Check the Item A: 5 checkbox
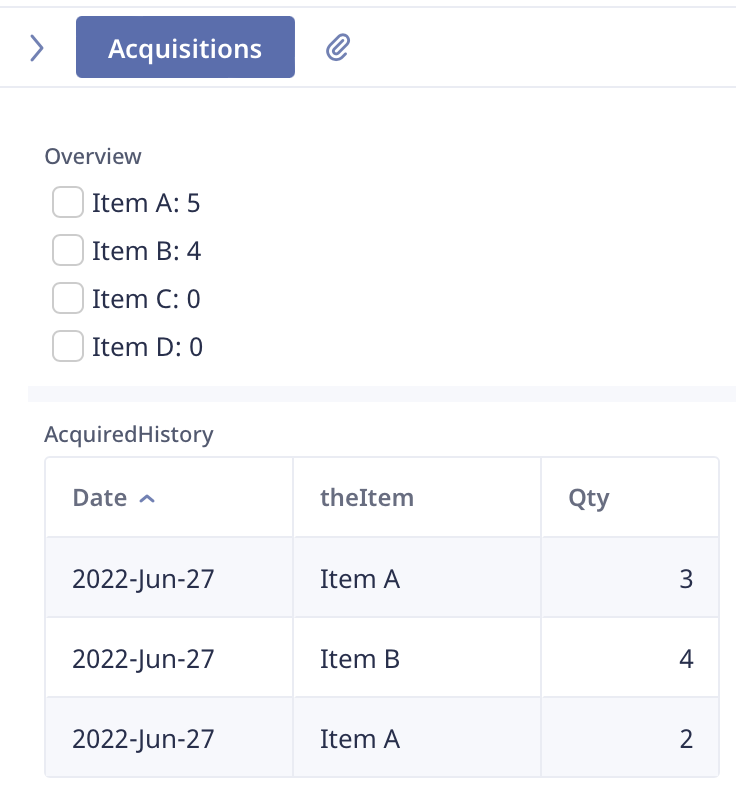 (68, 202)
